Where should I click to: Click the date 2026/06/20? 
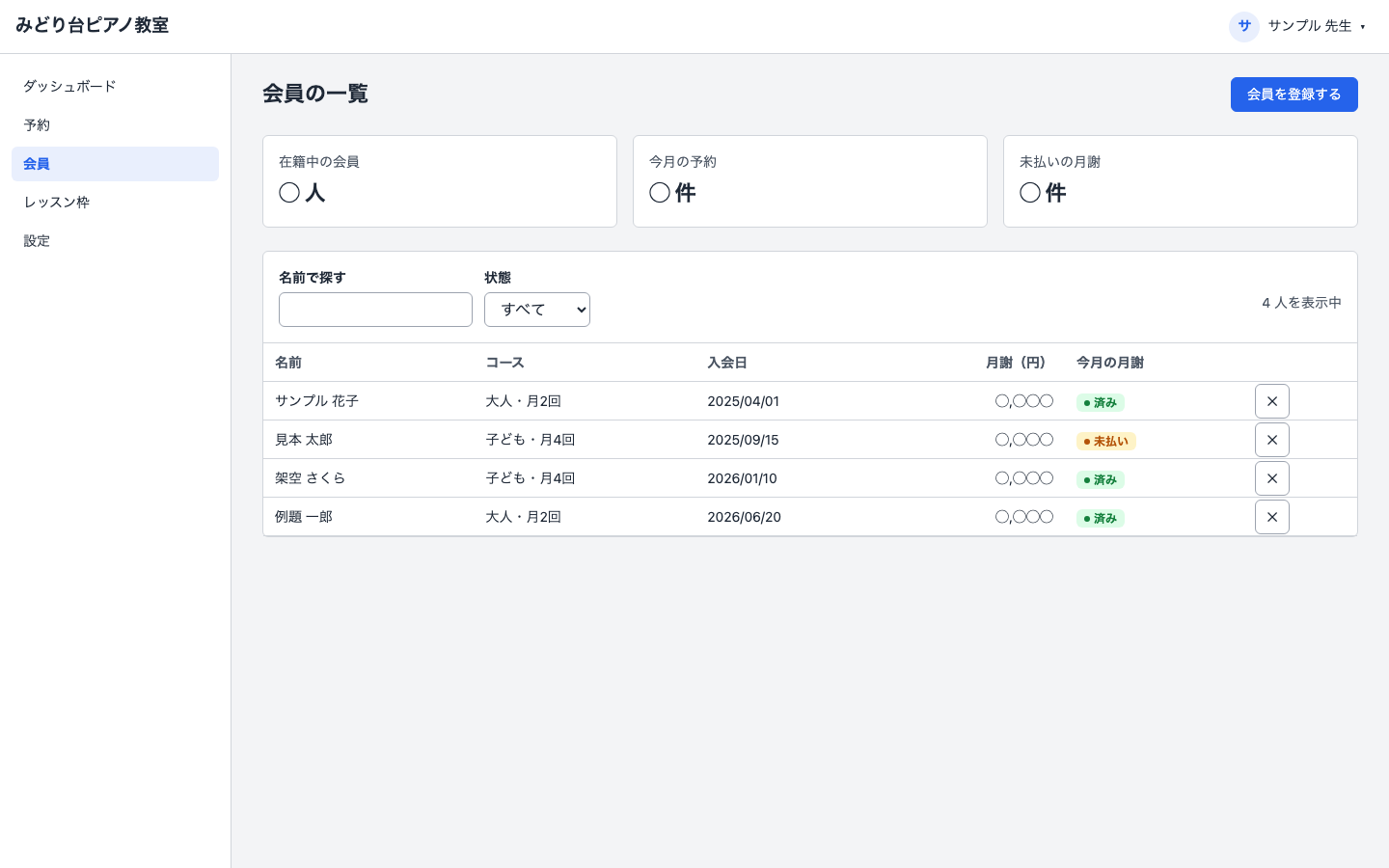744,517
